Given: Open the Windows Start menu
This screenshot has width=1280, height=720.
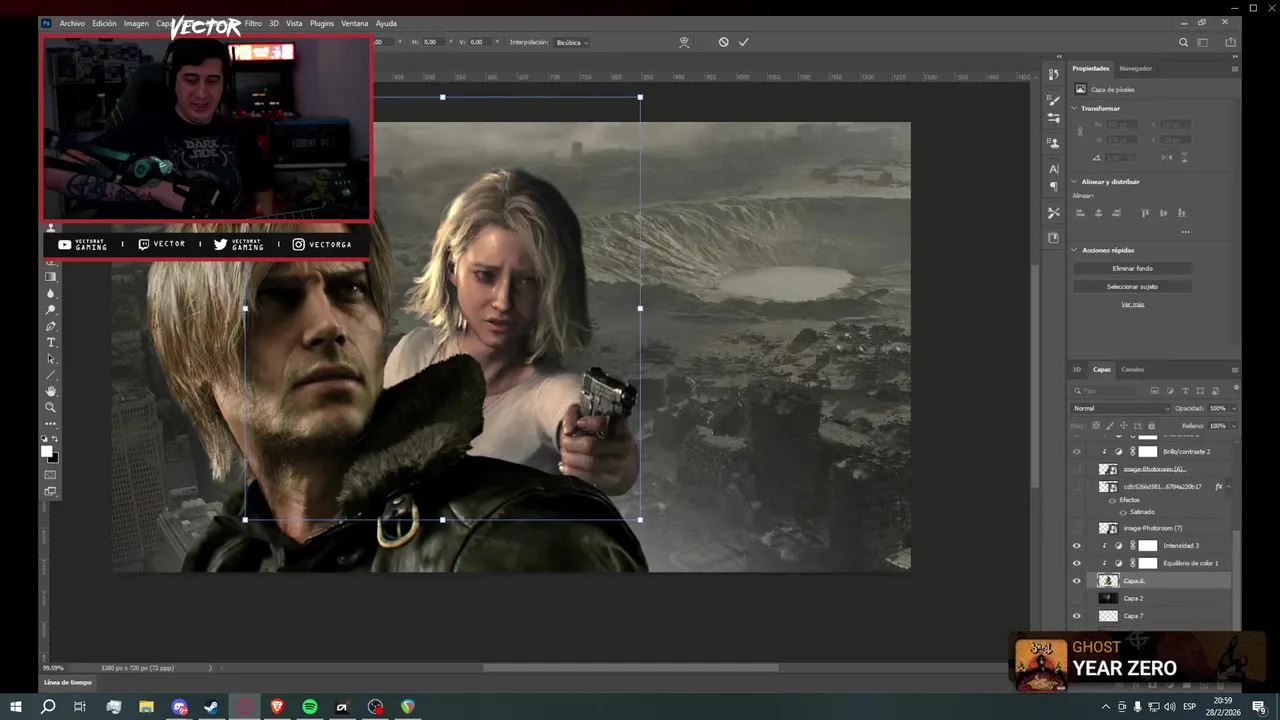Looking at the screenshot, I should click(x=15, y=707).
